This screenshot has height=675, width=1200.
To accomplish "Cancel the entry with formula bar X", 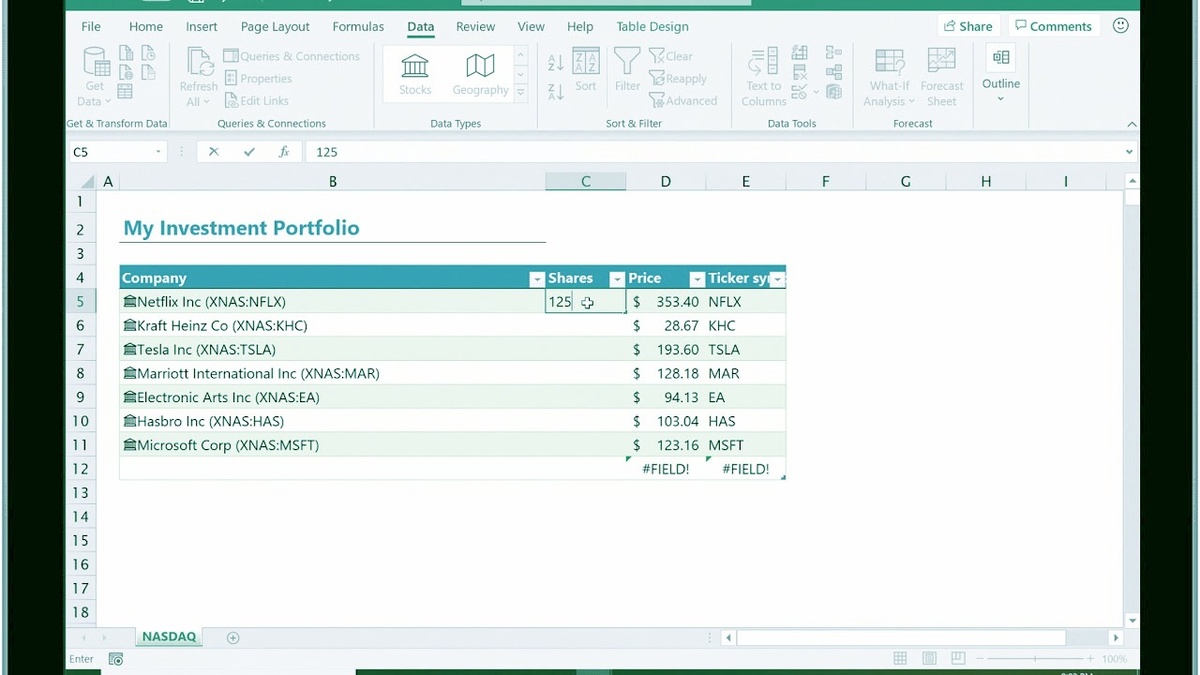I will (x=214, y=152).
